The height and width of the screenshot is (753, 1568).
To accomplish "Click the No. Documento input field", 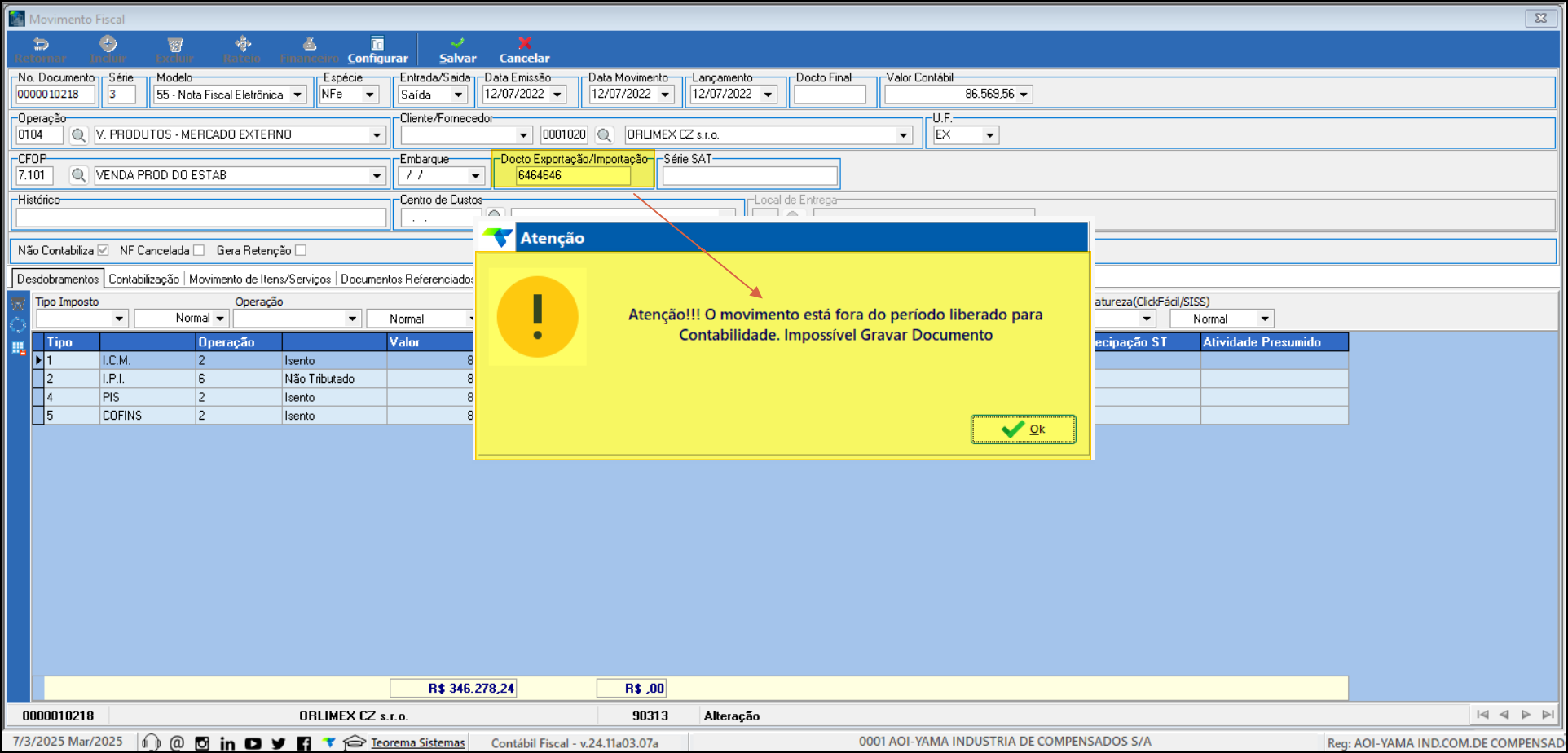I will click(x=55, y=95).
